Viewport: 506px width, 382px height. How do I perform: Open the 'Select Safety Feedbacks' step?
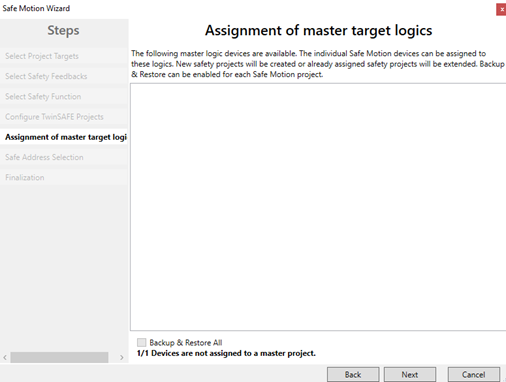coord(63,76)
